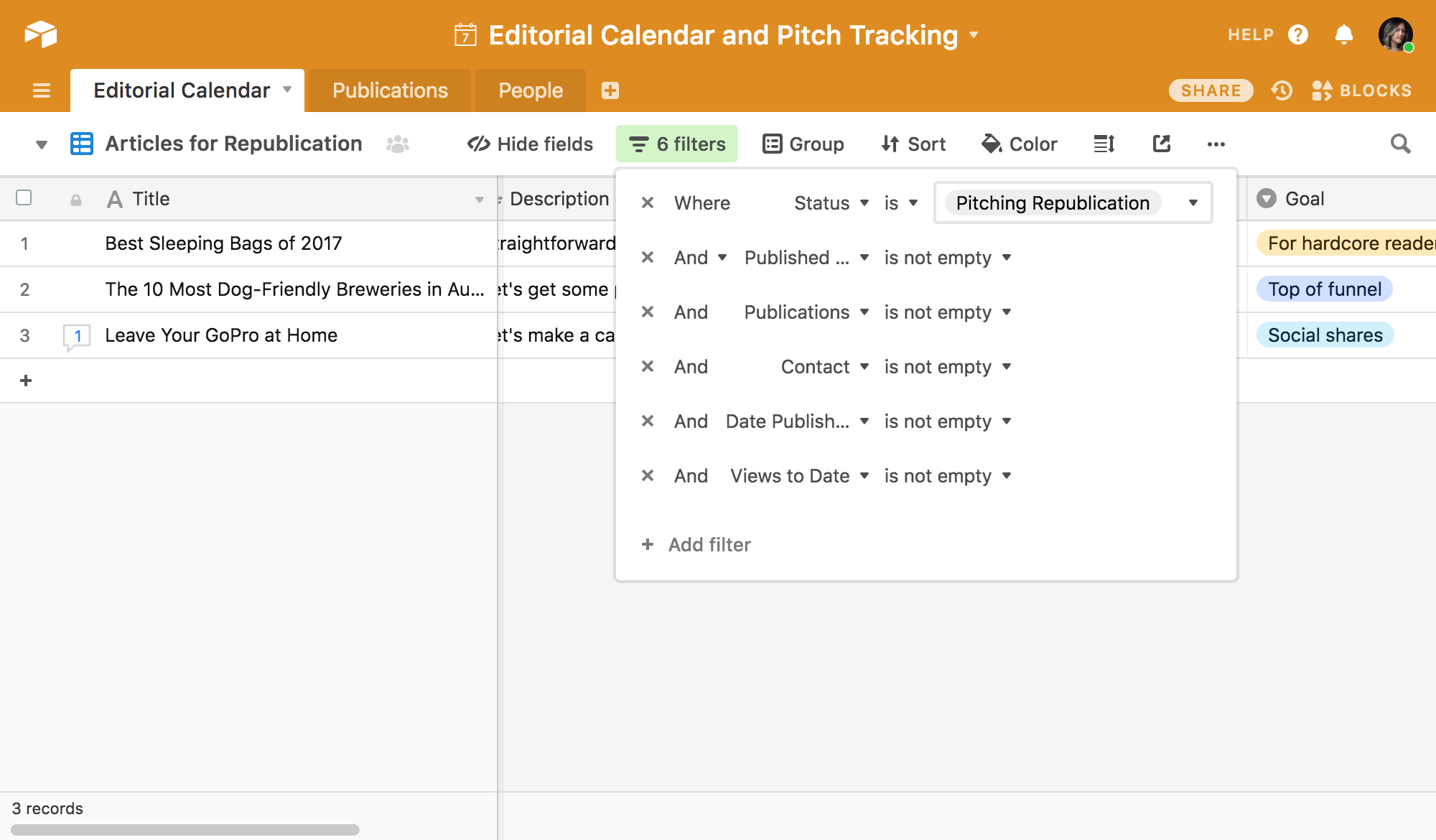Click the notifications bell icon
Viewport: 1436px width, 840px height.
point(1343,34)
